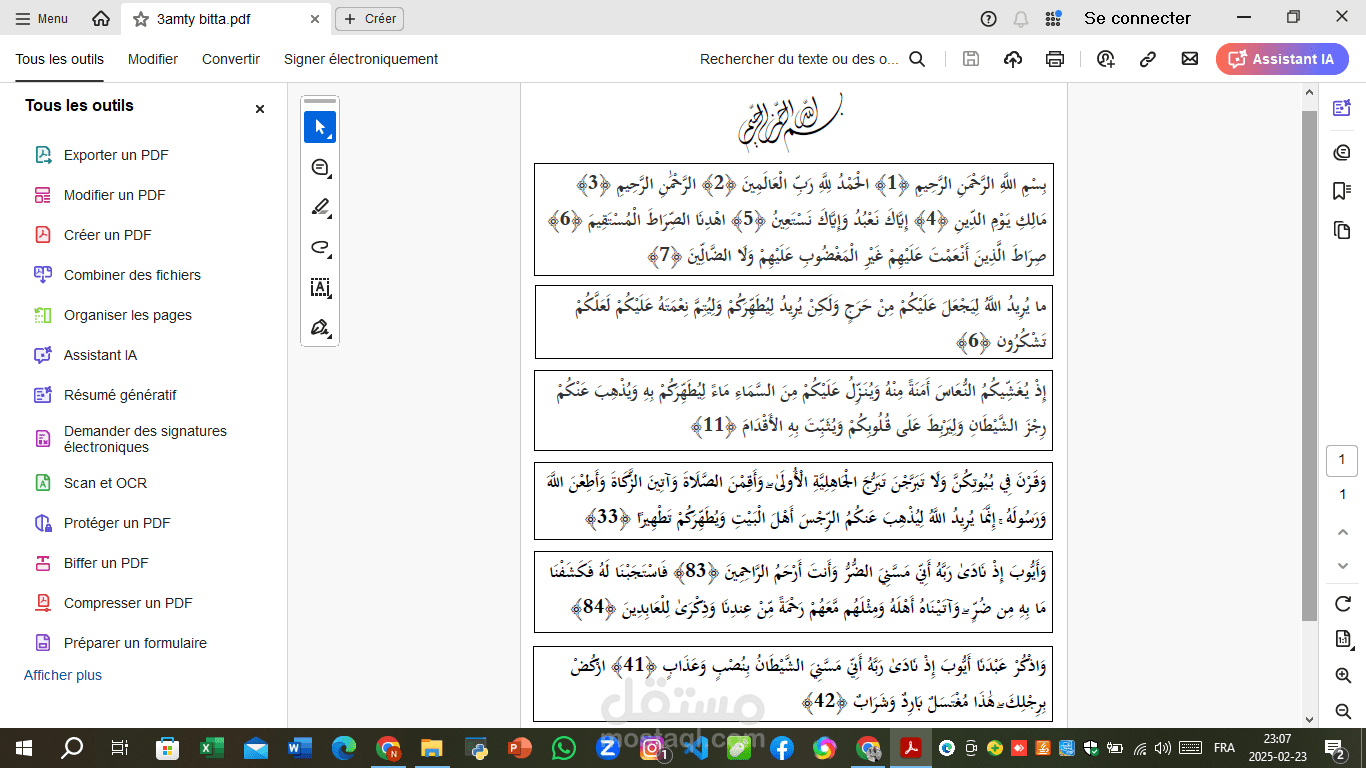The height and width of the screenshot is (768, 1366).
Task: Click the vertical document scrollbar
Action: [x=1309, y=365]
